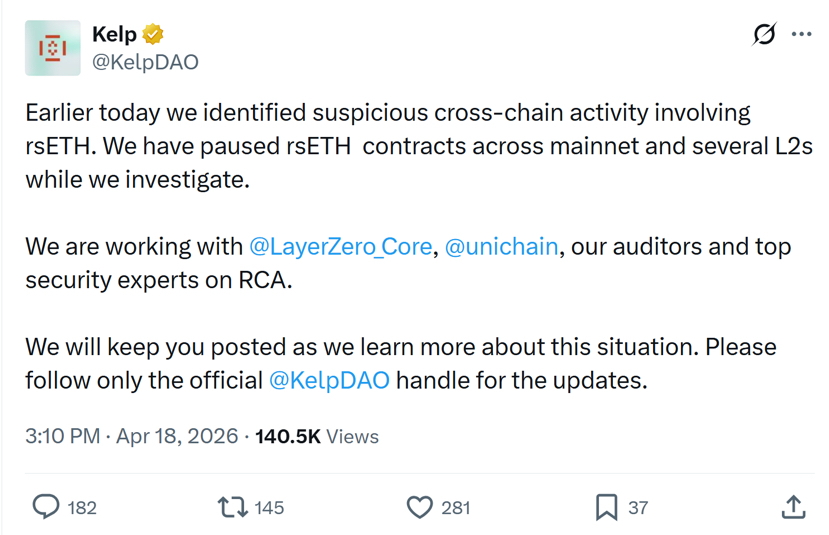829x535 pixels.
Task: Open the three-dot More options menu
Action: (801, 34)
